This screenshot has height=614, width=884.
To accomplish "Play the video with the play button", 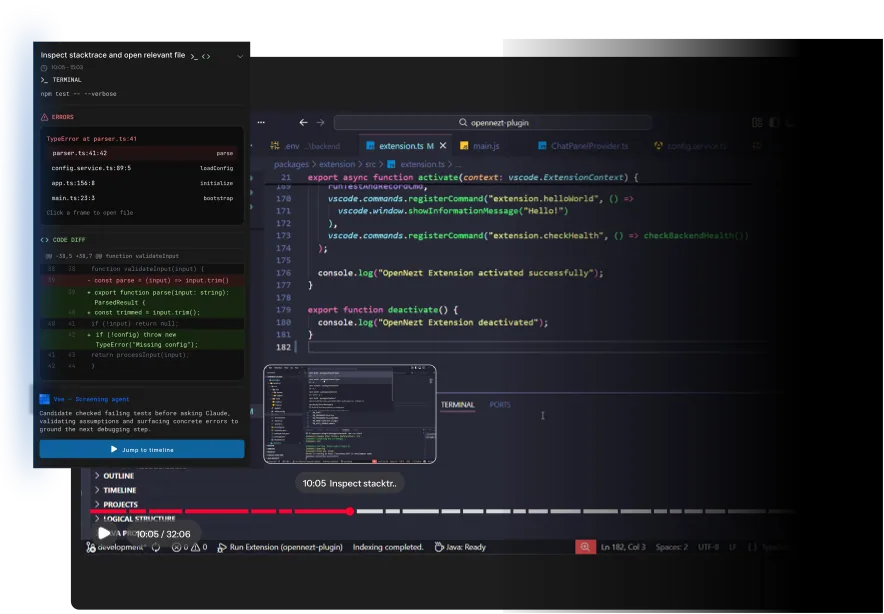I will (x=104, y=533).
